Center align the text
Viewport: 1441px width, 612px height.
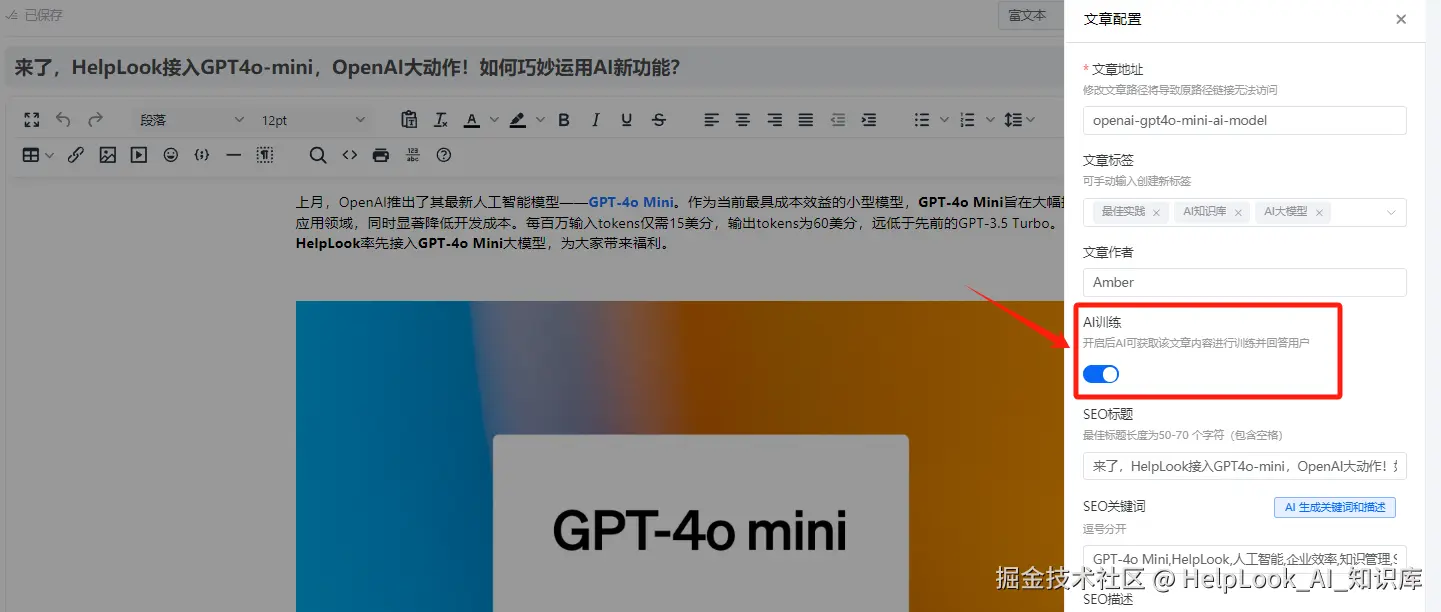743,120
